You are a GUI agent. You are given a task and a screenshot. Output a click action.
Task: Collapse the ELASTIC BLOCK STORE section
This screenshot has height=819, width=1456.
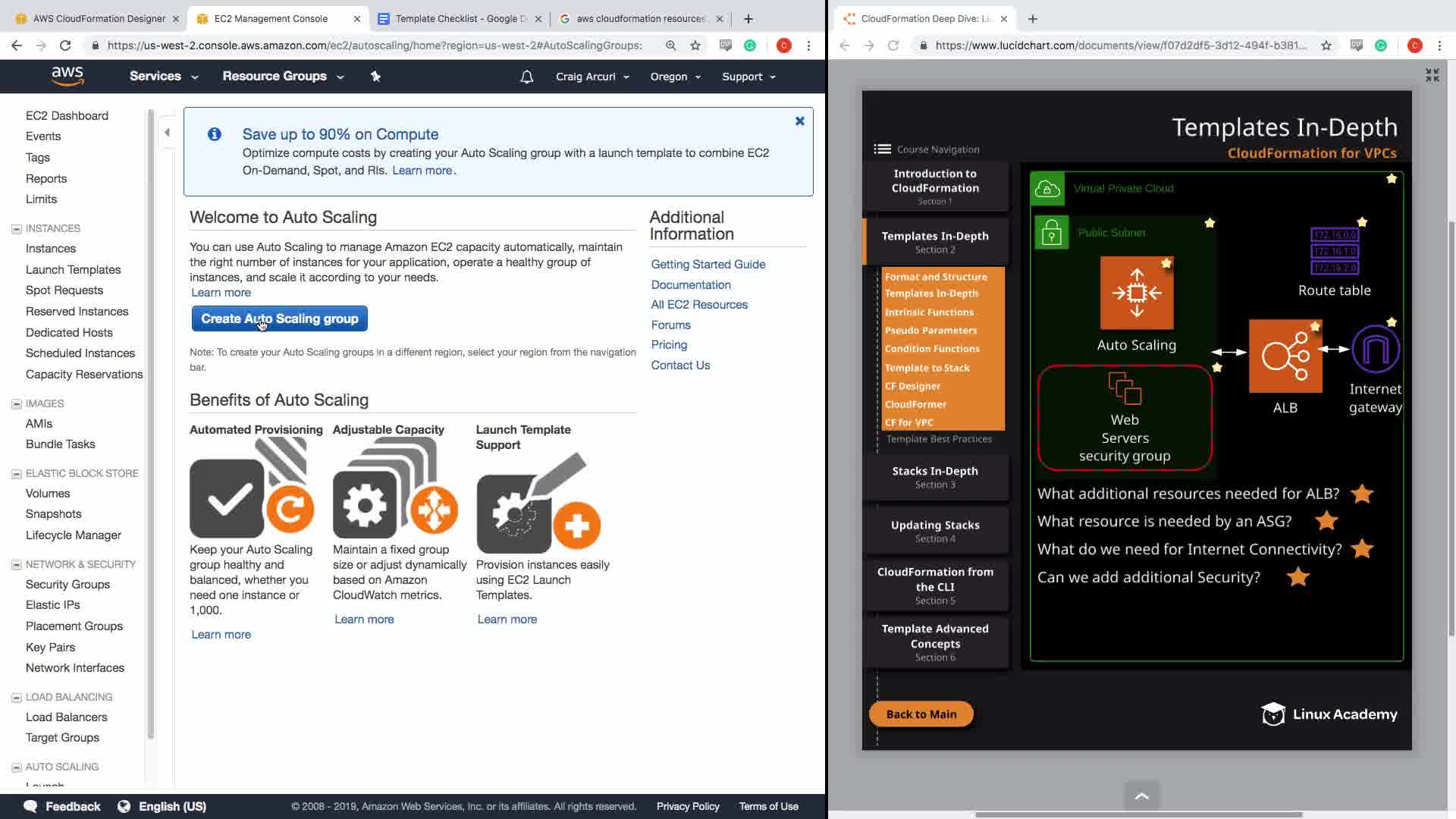coord(16,474)
